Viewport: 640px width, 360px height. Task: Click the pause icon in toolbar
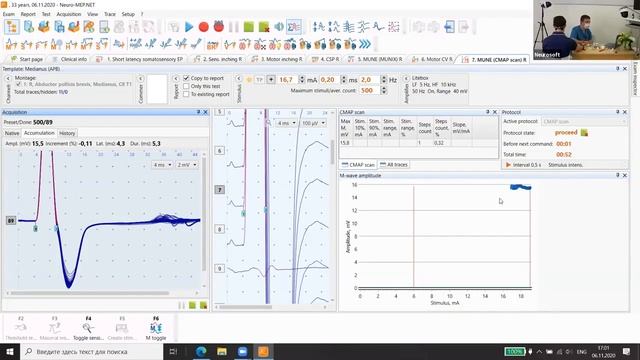point(233,27)
